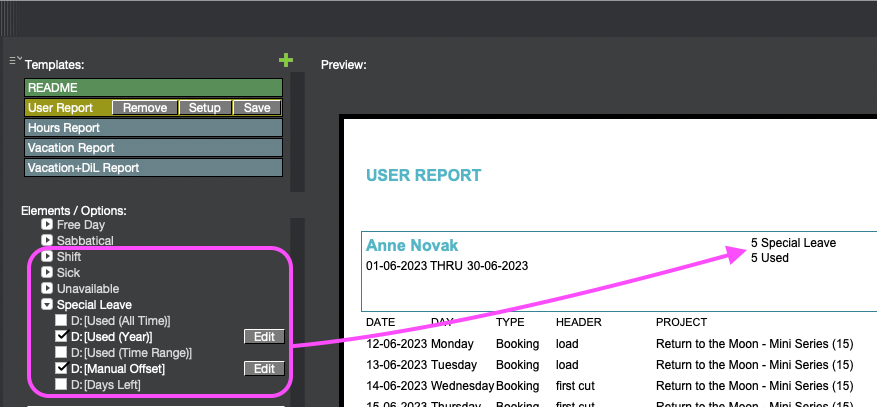Click the 13-06-2023 date cell
The image size is (877, 407).
point(397,365)
